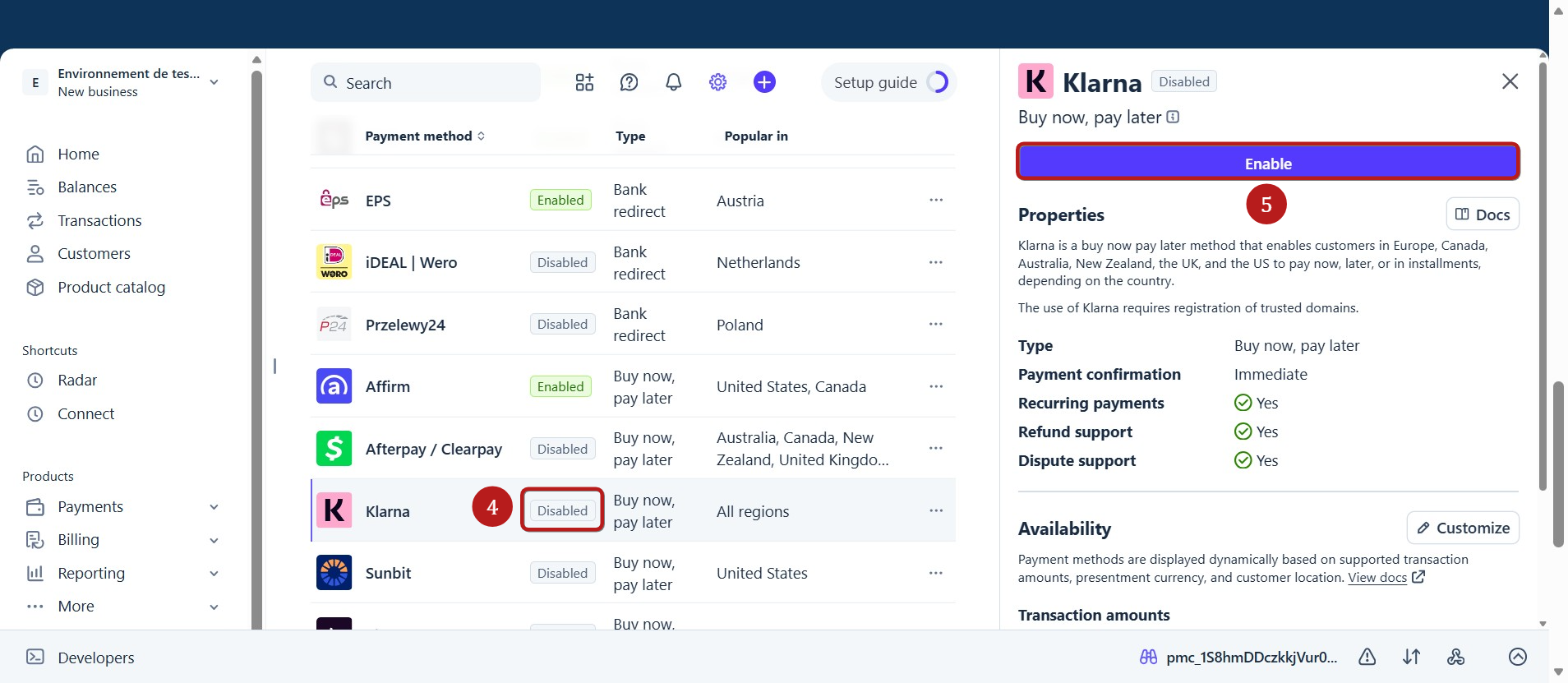Open the help question mark icon
This screenshot has height=683, width=1568.
(629, 82)
